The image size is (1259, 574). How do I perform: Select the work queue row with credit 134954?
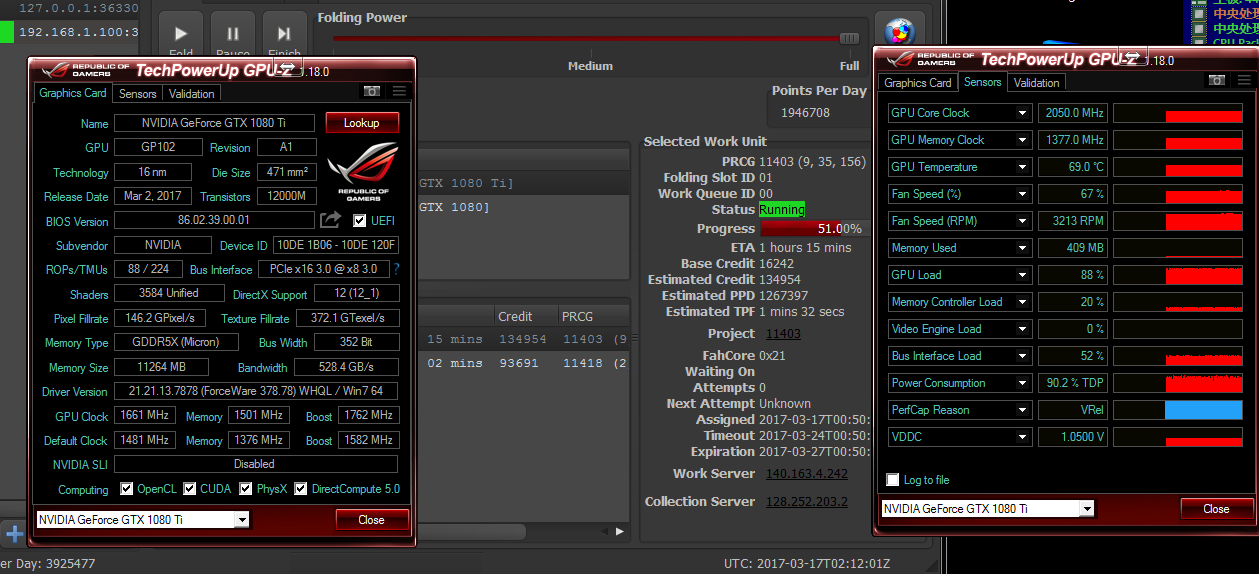[525, 339]
